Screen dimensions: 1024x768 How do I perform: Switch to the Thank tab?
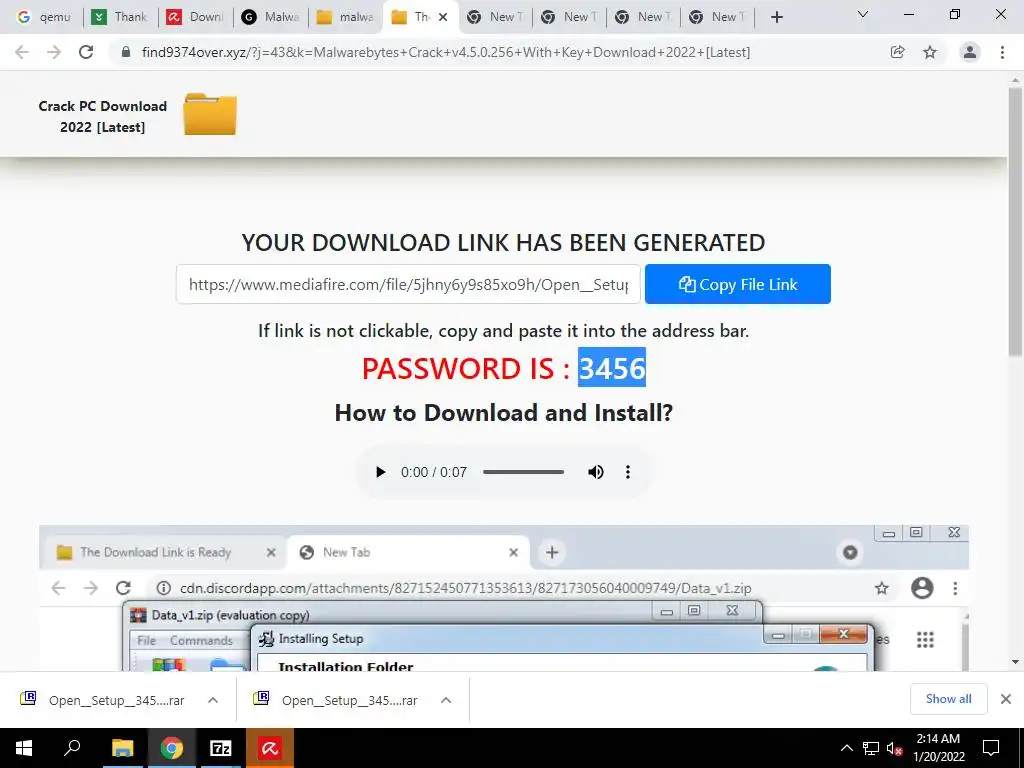120,17
